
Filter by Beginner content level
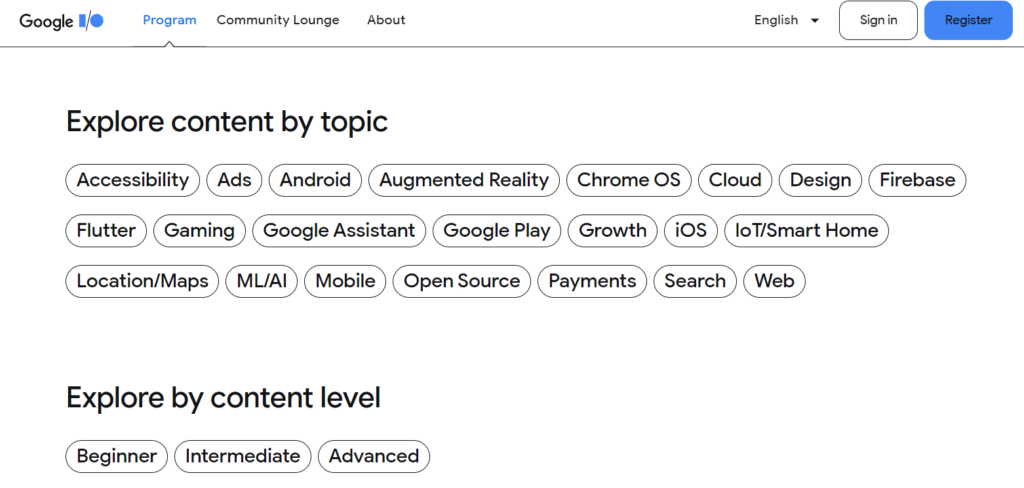pos(116,456)
